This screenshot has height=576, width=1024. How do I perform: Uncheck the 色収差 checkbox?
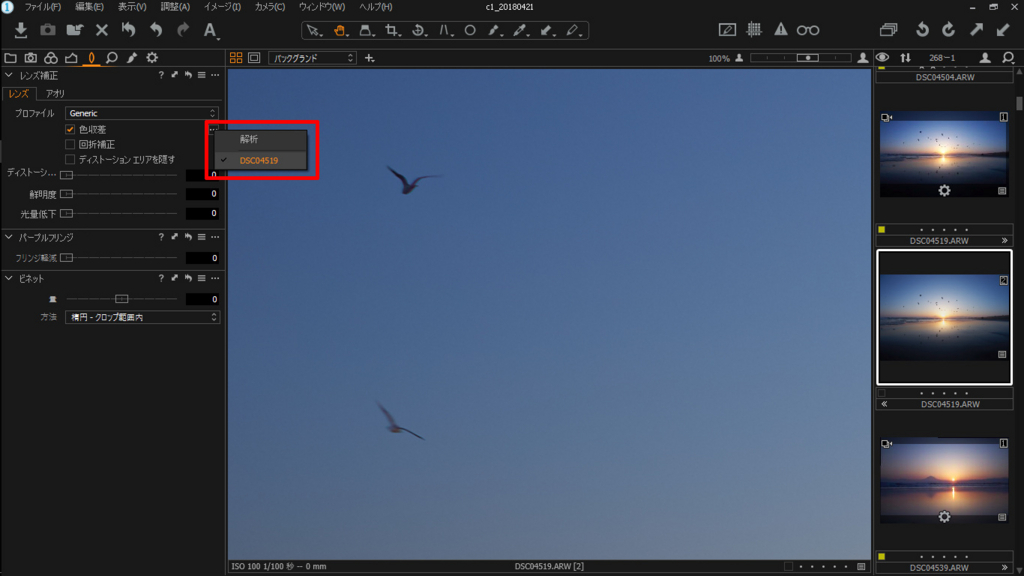[70, 129]
